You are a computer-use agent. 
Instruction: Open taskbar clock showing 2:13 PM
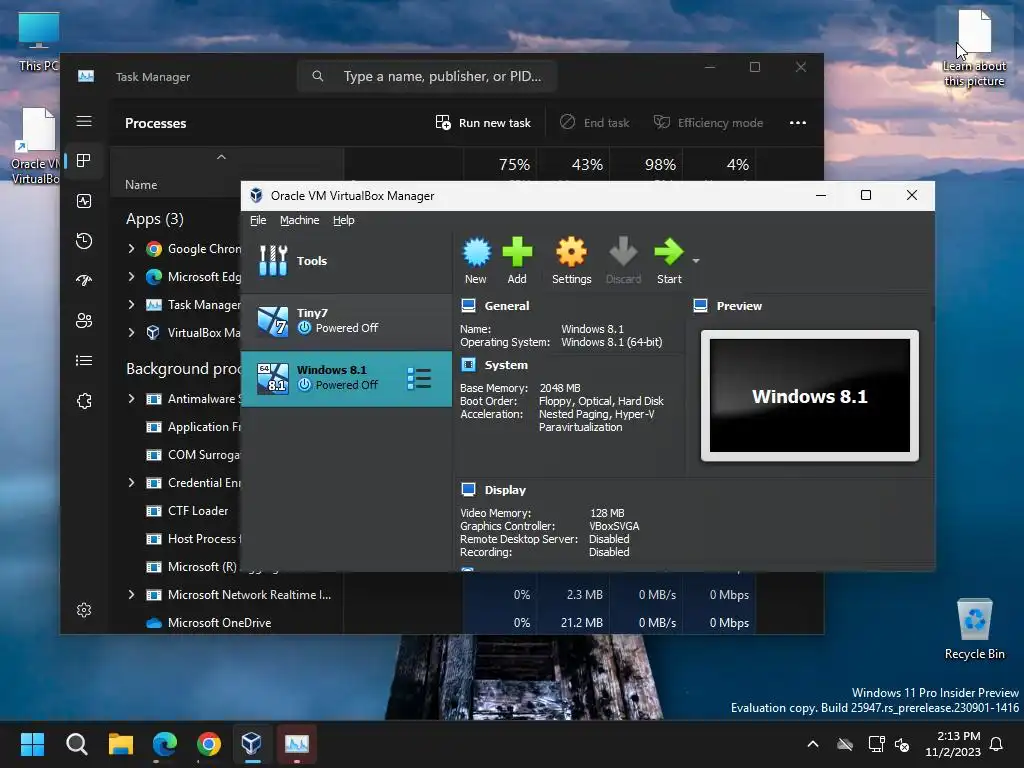tap(953, 744)
